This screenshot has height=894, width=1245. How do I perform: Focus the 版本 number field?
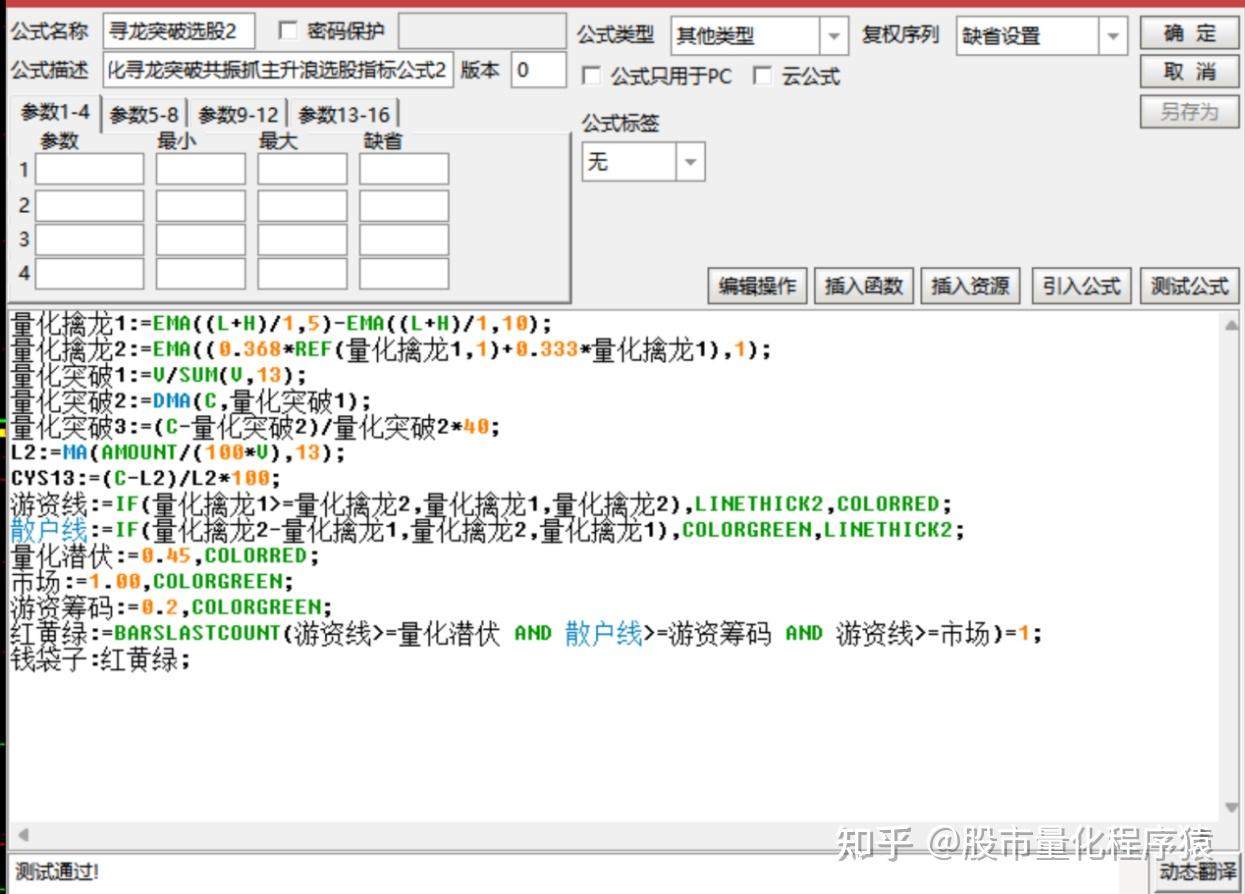click(x=538, y=70)
